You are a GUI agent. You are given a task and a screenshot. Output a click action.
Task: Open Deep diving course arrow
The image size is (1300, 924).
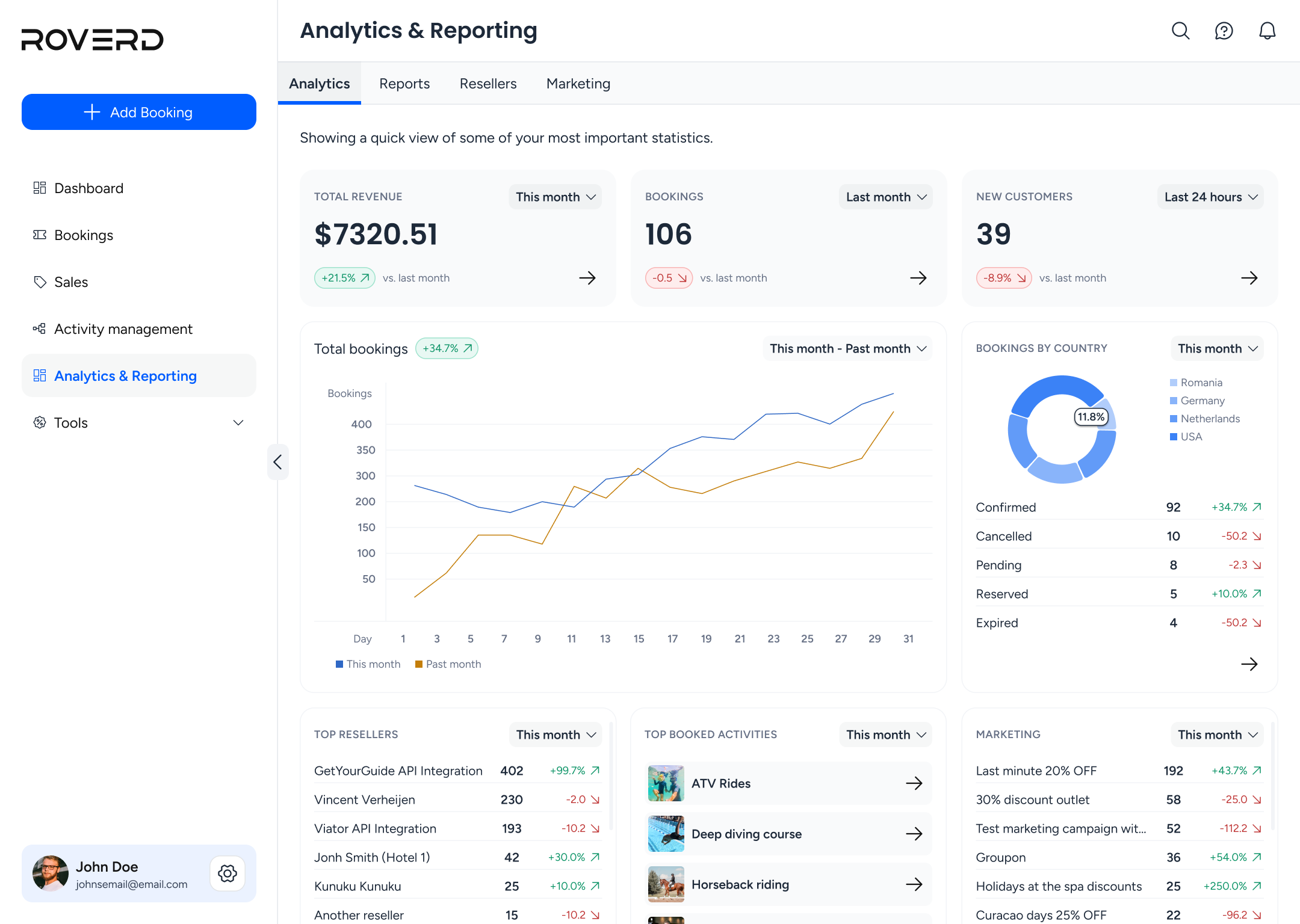click(914, 834)
